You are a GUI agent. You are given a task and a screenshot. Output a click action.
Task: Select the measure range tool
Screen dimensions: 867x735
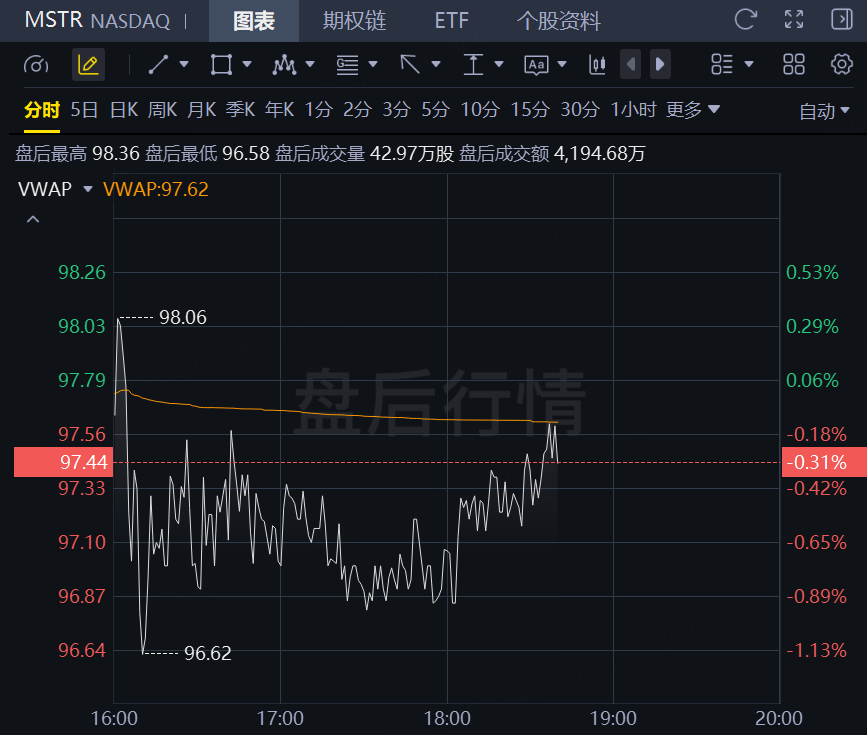473,65
